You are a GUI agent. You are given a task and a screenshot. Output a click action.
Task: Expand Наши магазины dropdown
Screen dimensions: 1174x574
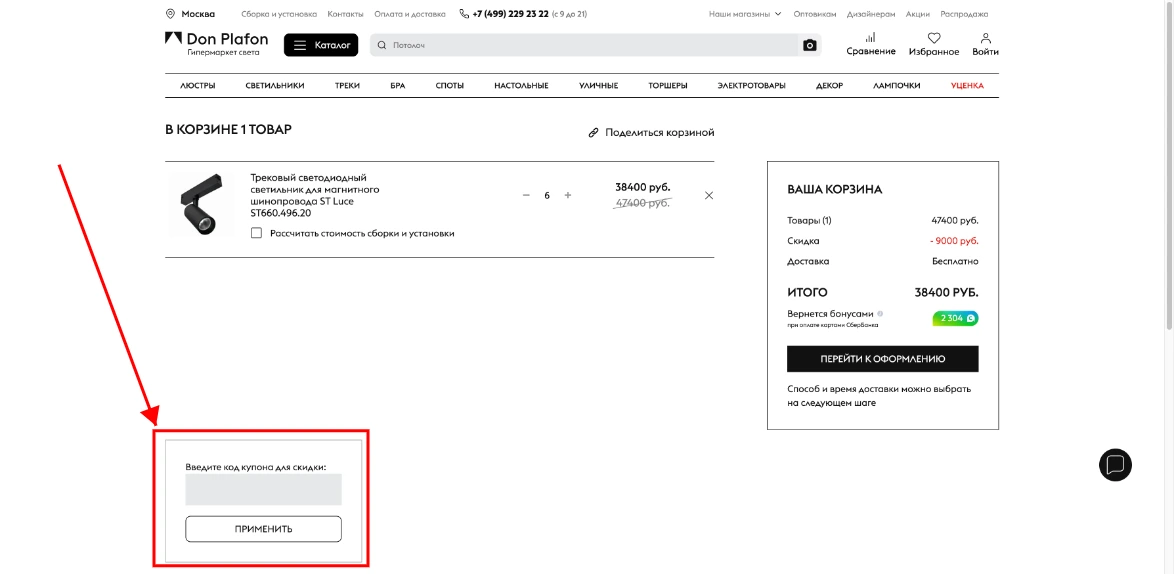745,13
